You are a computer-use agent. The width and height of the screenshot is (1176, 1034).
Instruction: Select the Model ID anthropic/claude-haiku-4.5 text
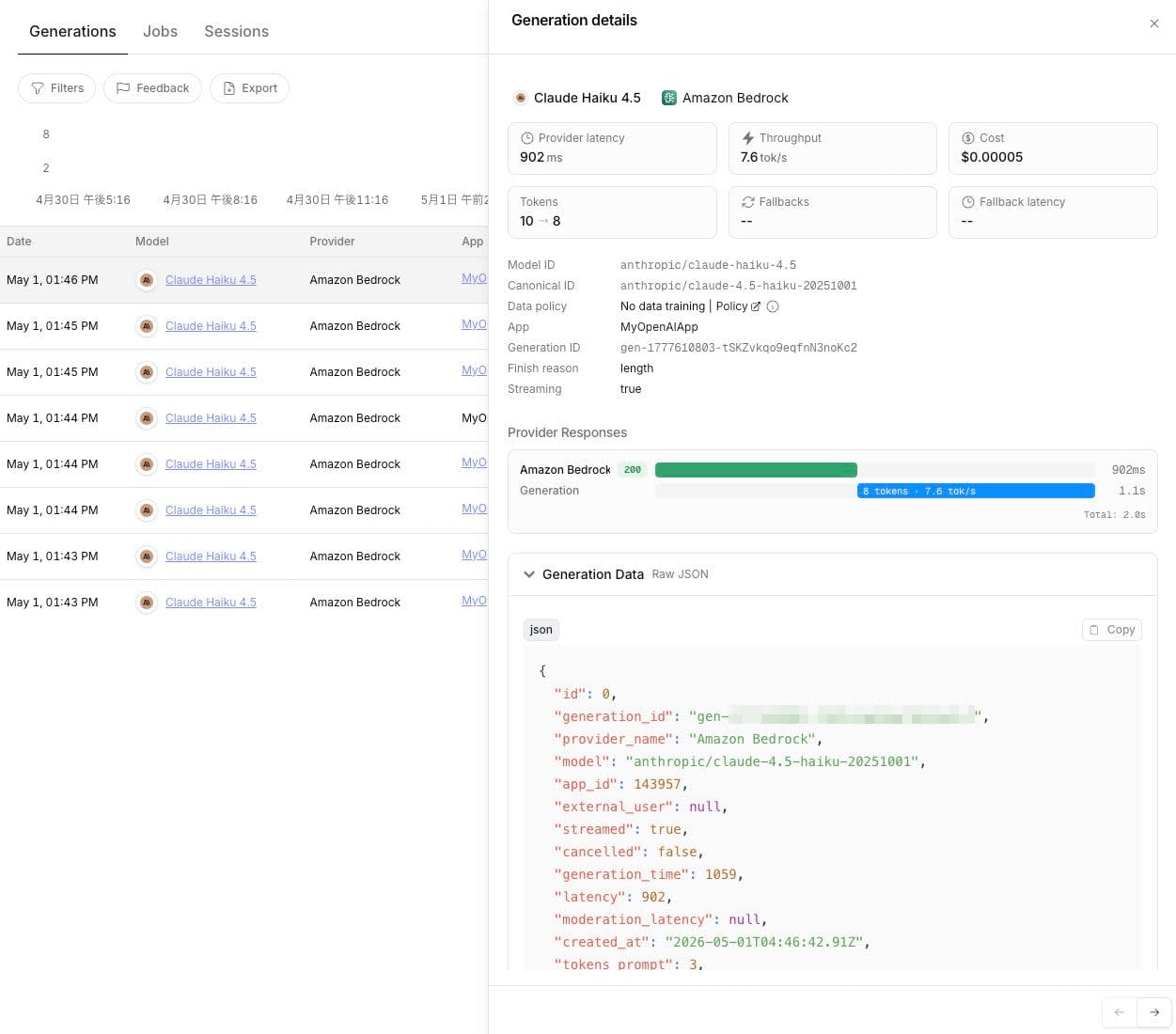[x=708, y=265]
